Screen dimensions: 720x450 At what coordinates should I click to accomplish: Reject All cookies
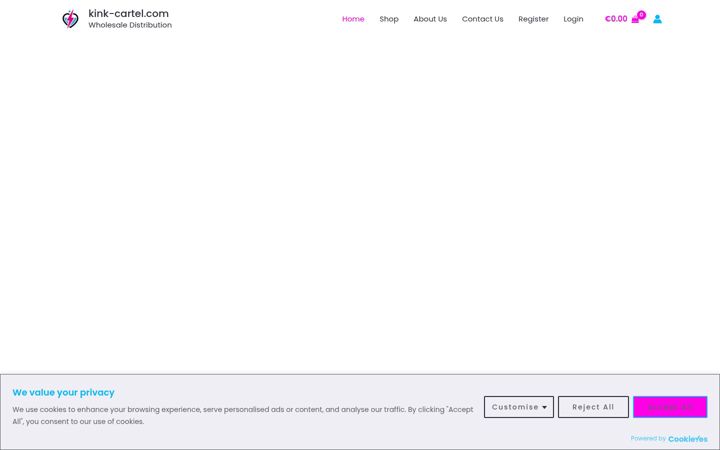(x=593, y=407)
